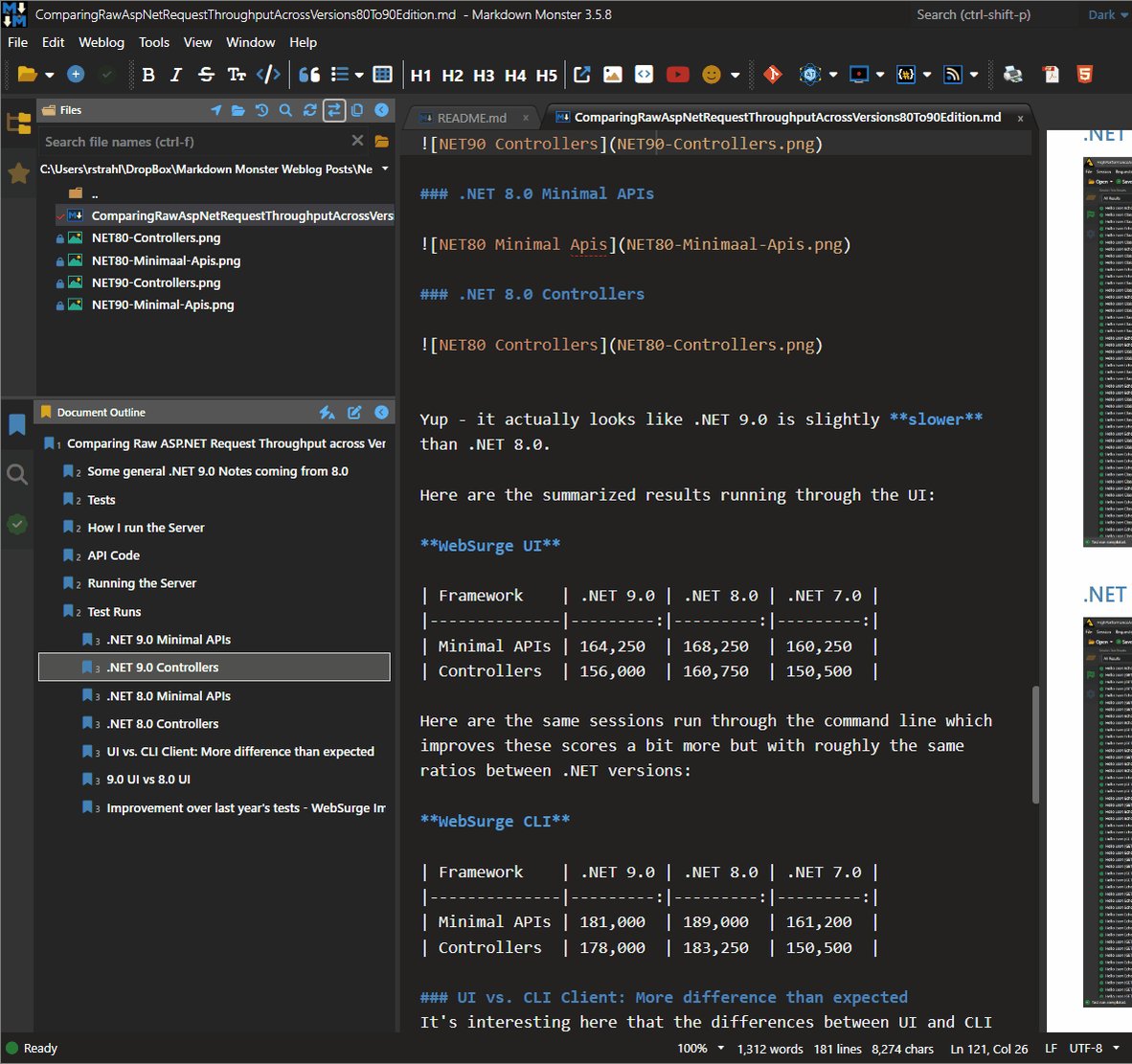Apply the H4 heading
This screenshot has width=1132, height=1064.
click(515, 75)
